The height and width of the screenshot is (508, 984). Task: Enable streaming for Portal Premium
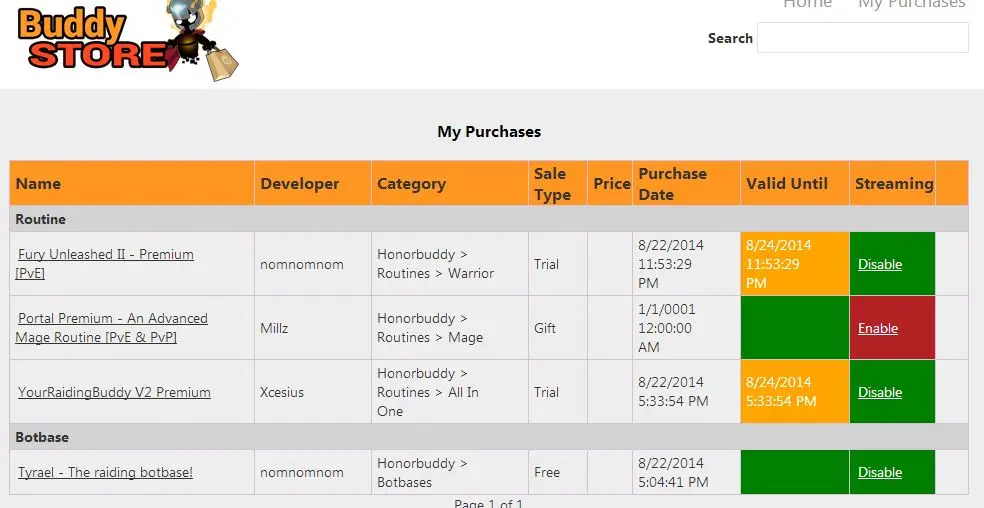[x=878, y=328]
